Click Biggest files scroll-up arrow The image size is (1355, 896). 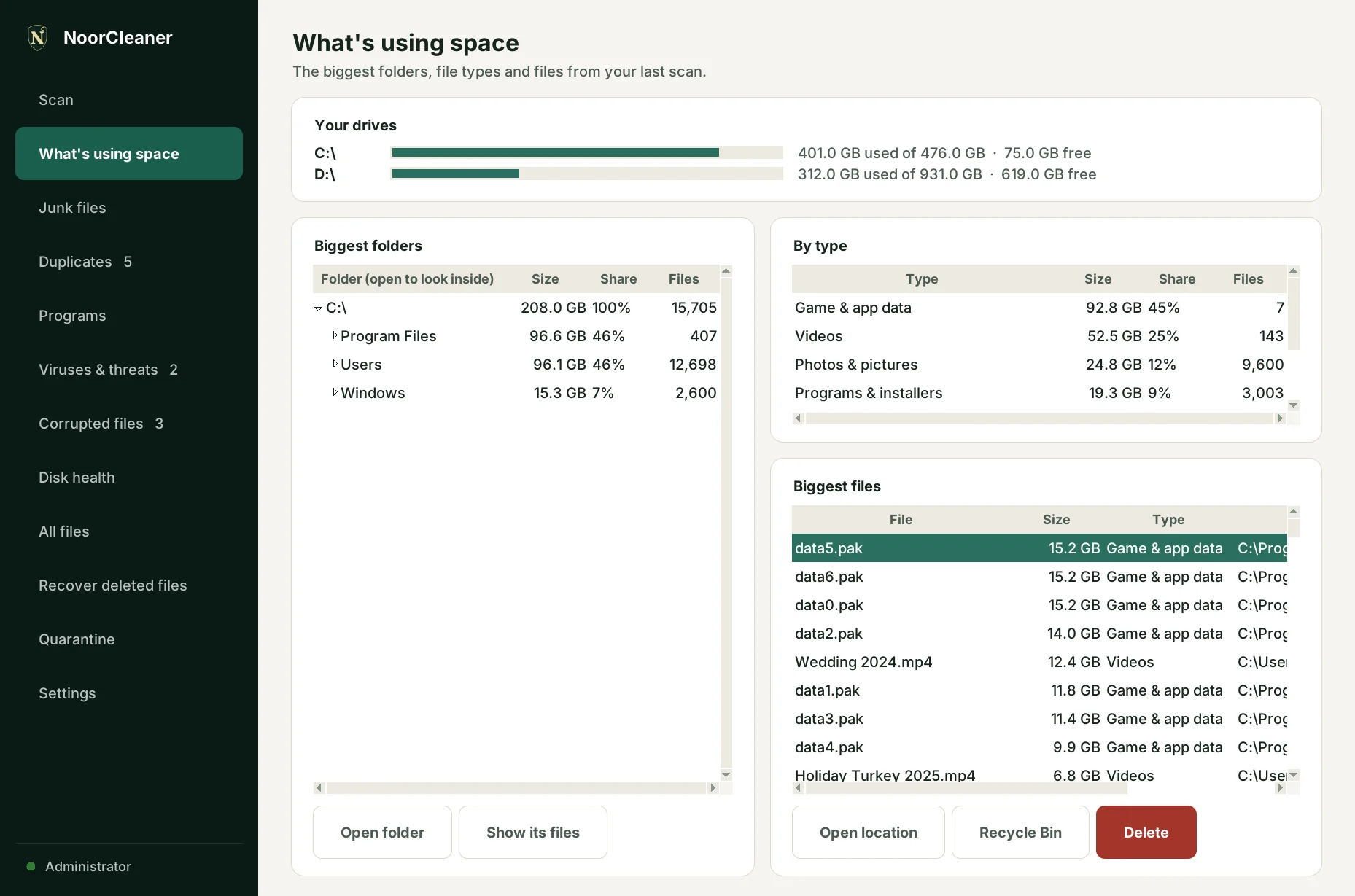(x=1294, y=512)
